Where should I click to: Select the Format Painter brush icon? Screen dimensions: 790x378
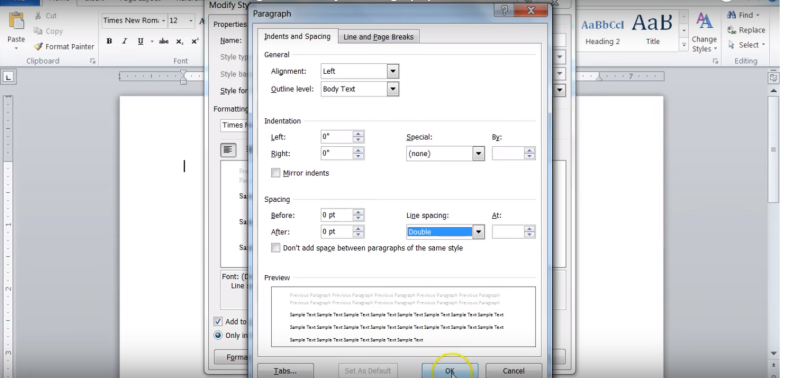[x=38, y=46]
